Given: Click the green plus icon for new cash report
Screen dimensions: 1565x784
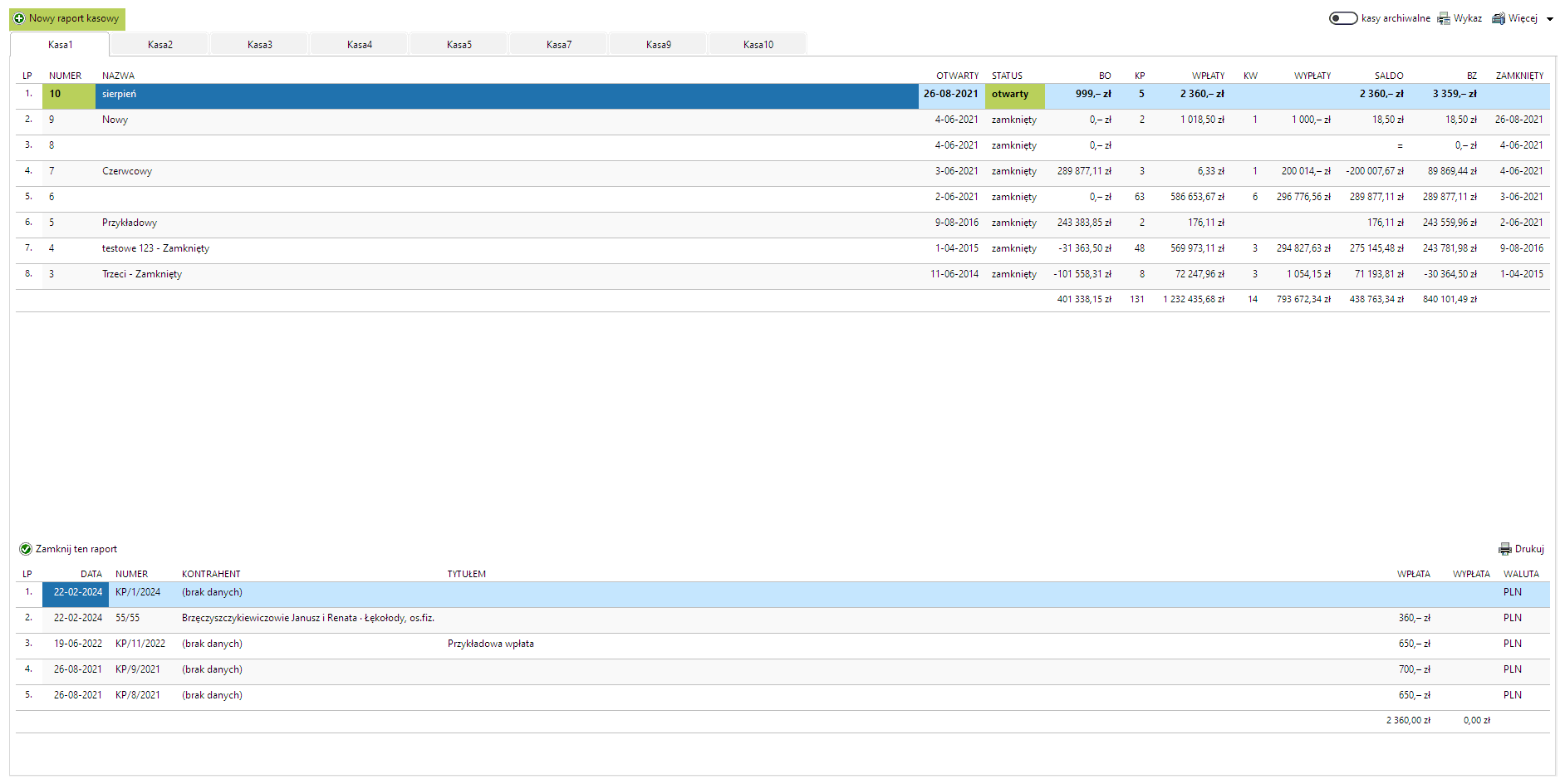Looking at the screenshot, I should pyautogui.click(x=19, y=18).
